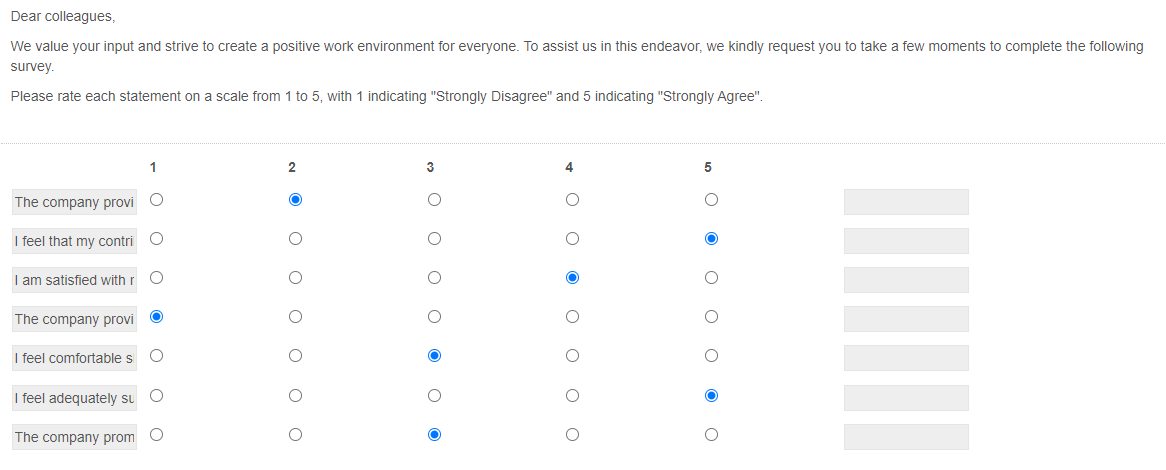1166x470 pixels.
Task: Pick rating 4 for "I feel comfortable" row
Action: [x=572, y=356]
